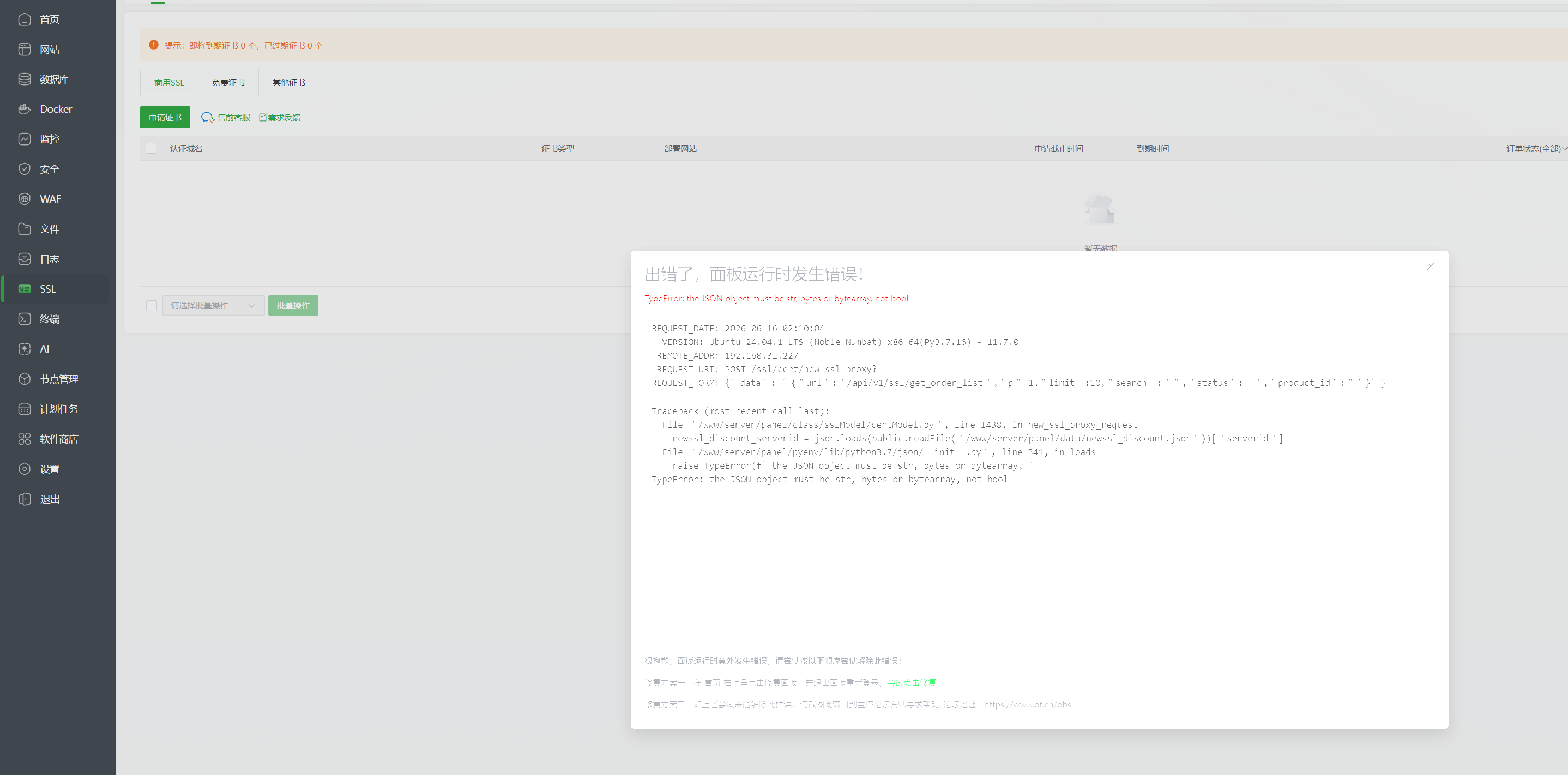Open the batch operation select dropdown
Screen dimensions: 1568x775
click(x=213, y=305)
